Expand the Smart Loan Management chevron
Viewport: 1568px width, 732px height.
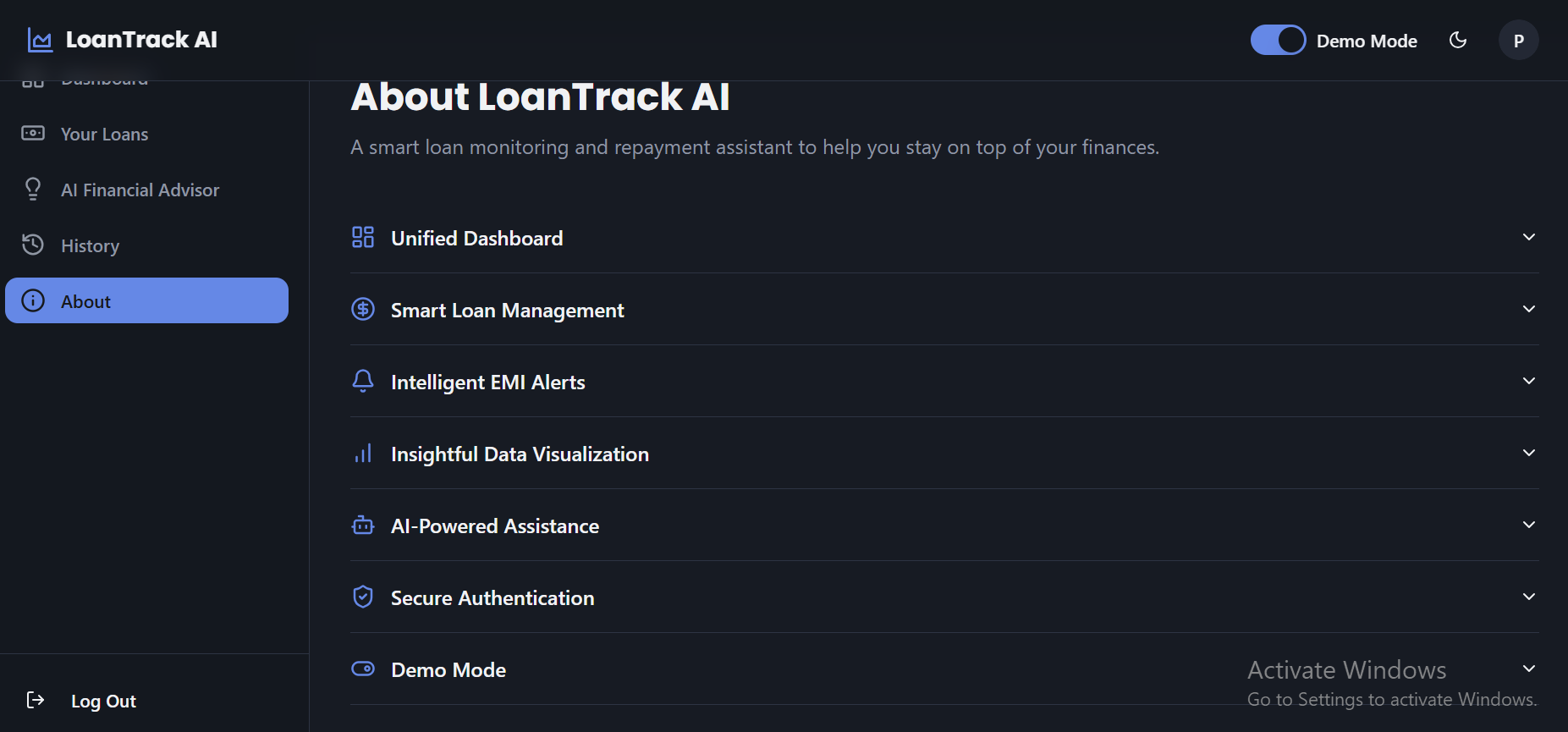pos(1528,309)
